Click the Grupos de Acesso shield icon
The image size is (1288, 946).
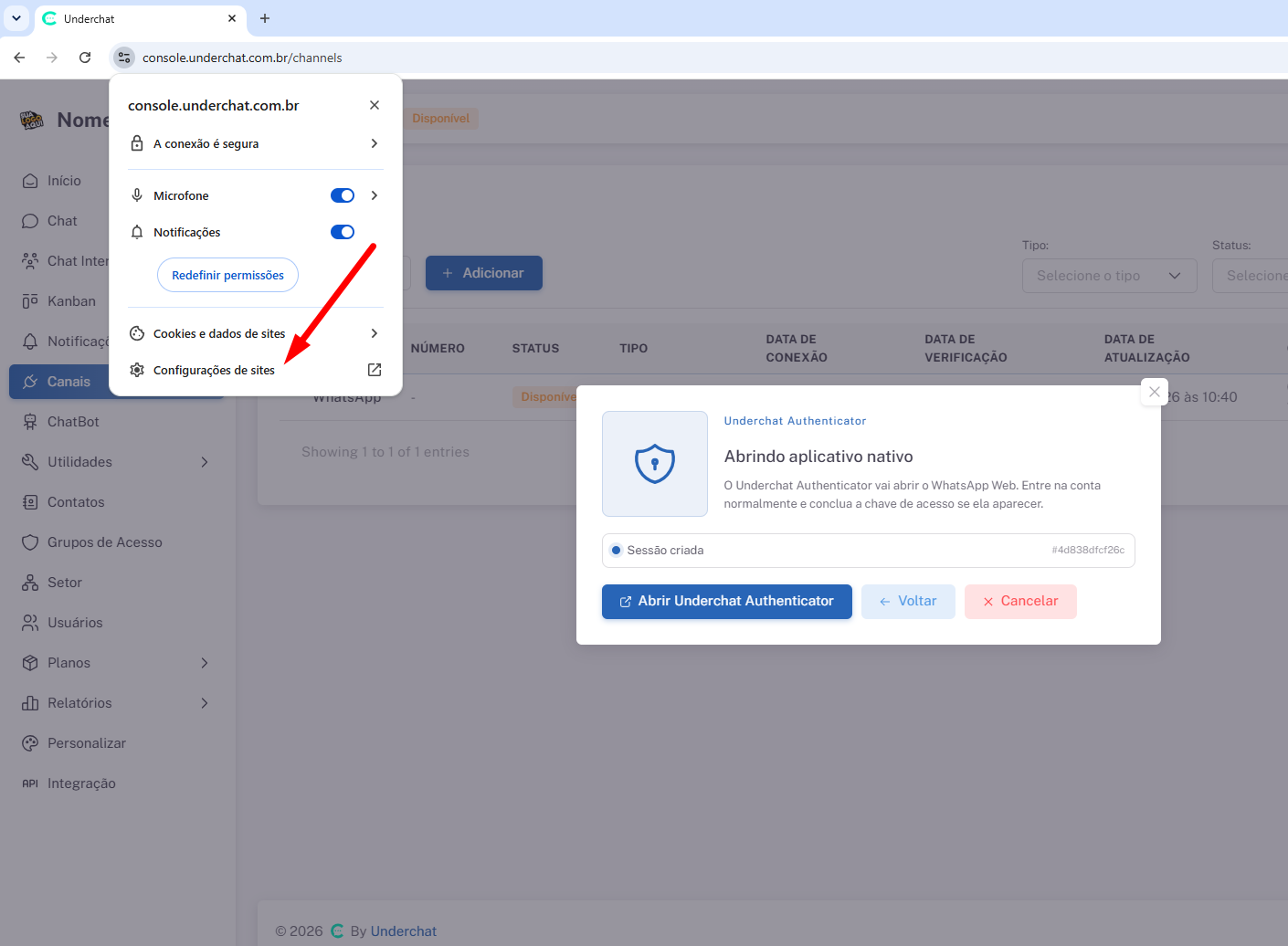pyautogui.click(x=30, y=542)
